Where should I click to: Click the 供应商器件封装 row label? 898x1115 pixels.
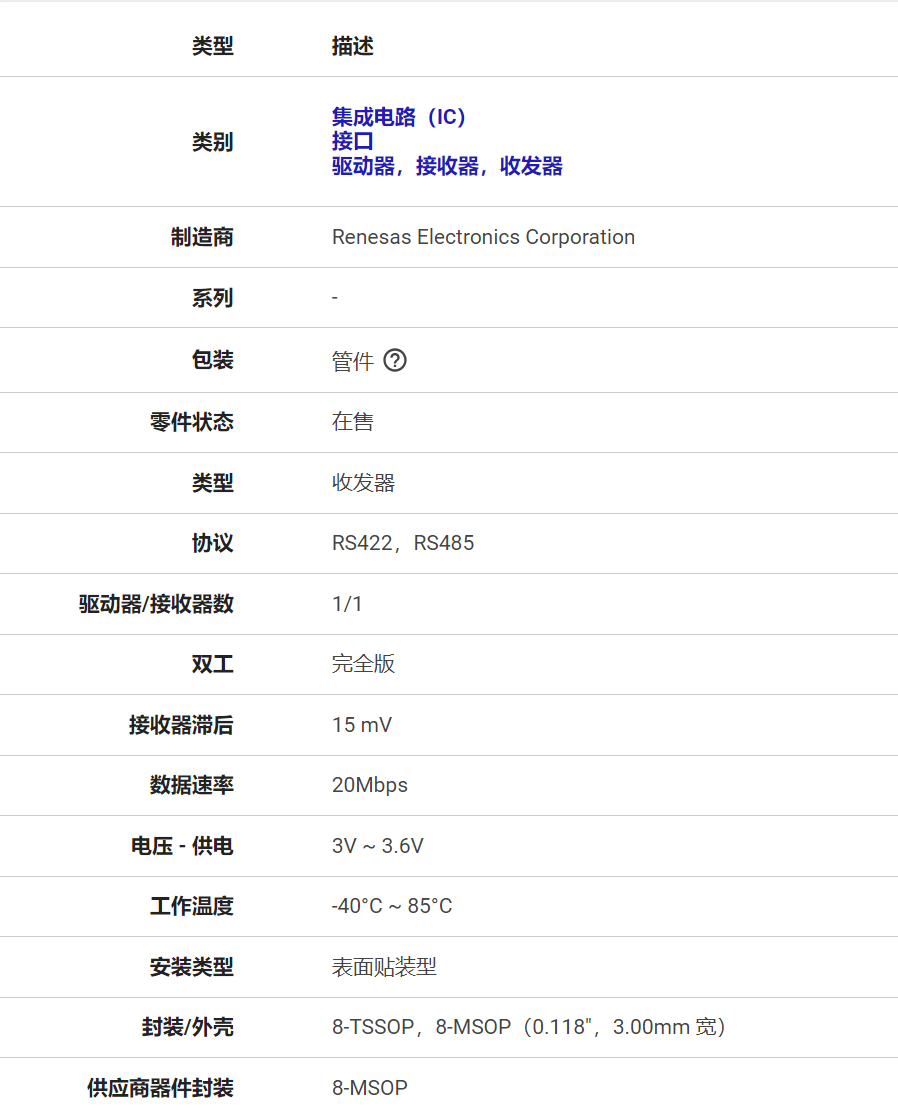160,1088
